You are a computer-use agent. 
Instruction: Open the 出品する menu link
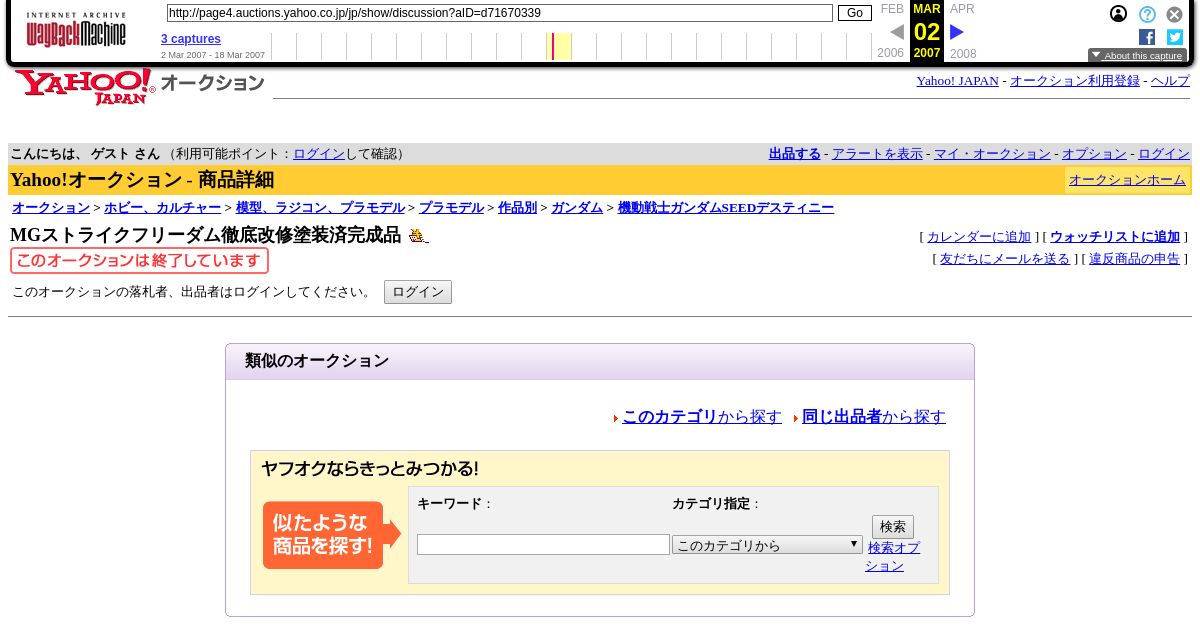(x=794, y=154)
